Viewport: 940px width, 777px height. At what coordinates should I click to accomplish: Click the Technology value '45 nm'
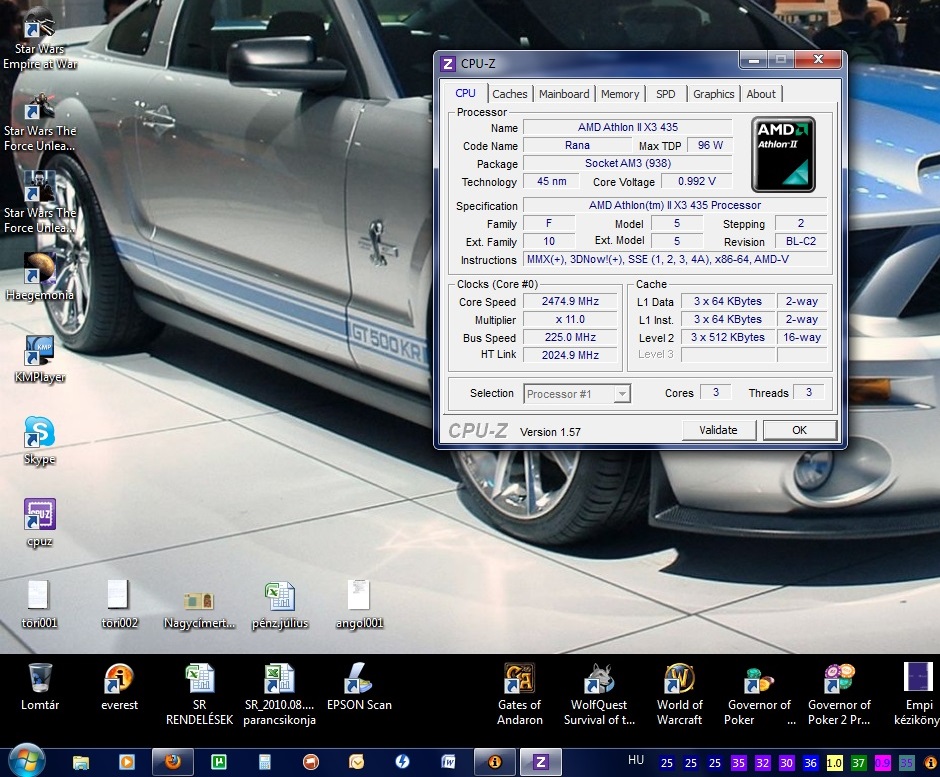552,181
